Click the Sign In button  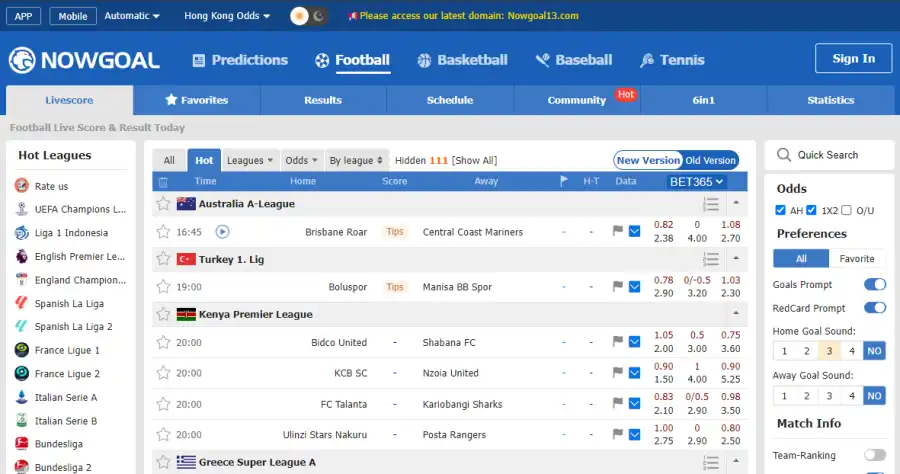pyautogui.click(x=853, y=59)
